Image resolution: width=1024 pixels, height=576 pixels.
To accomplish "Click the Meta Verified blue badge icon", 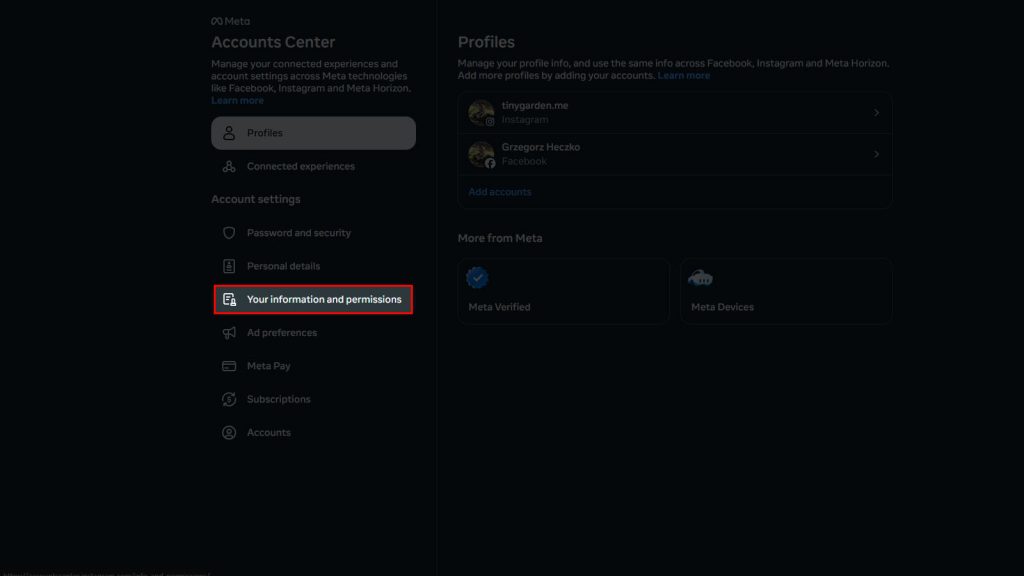I will point(478,278).
